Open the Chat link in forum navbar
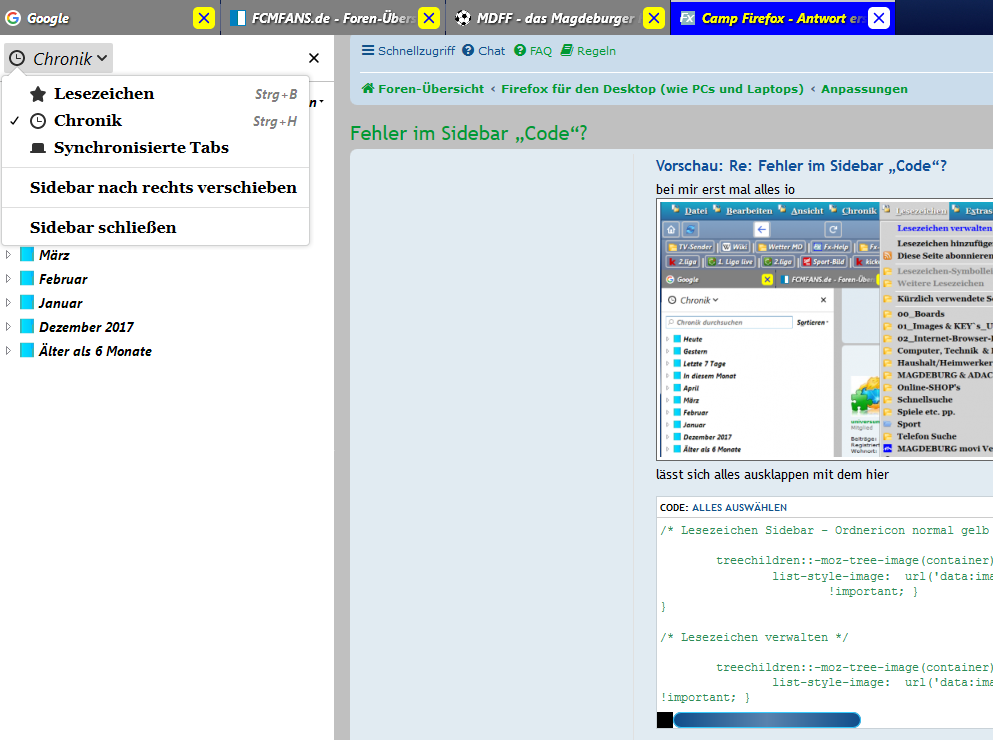 (x=483, y=51)
